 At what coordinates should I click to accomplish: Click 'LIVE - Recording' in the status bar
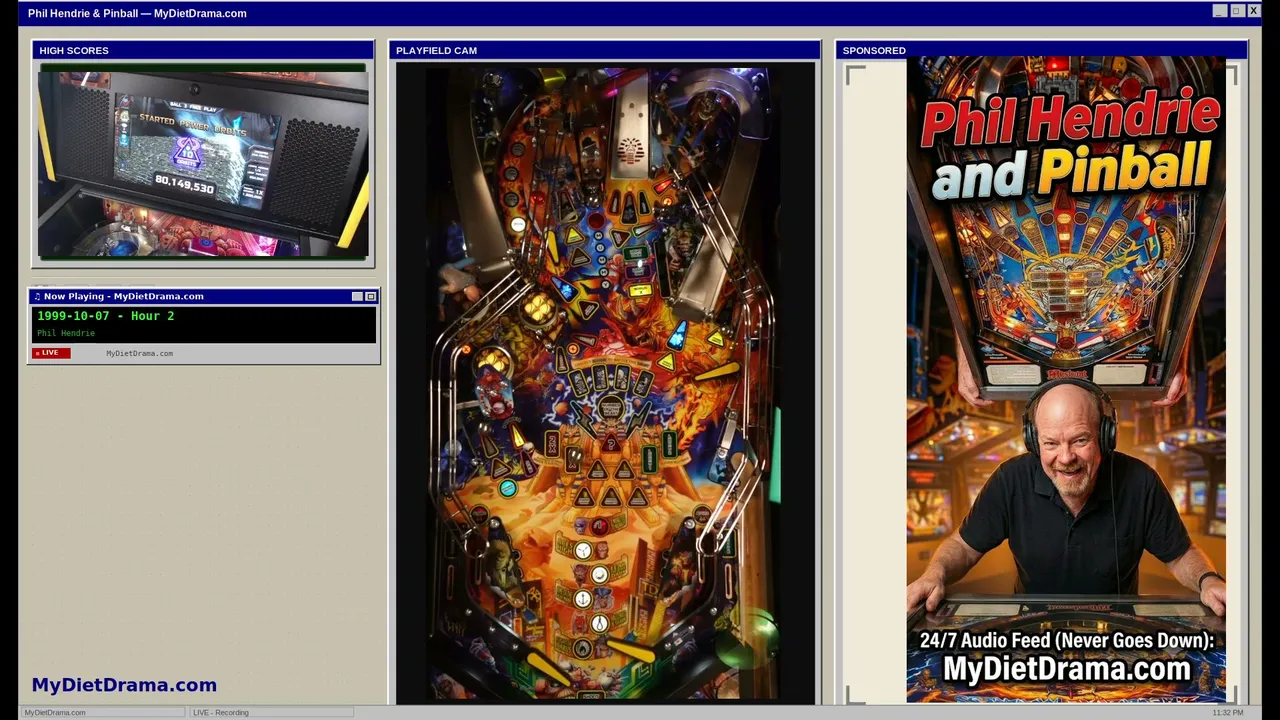click(x=271, y=712)
